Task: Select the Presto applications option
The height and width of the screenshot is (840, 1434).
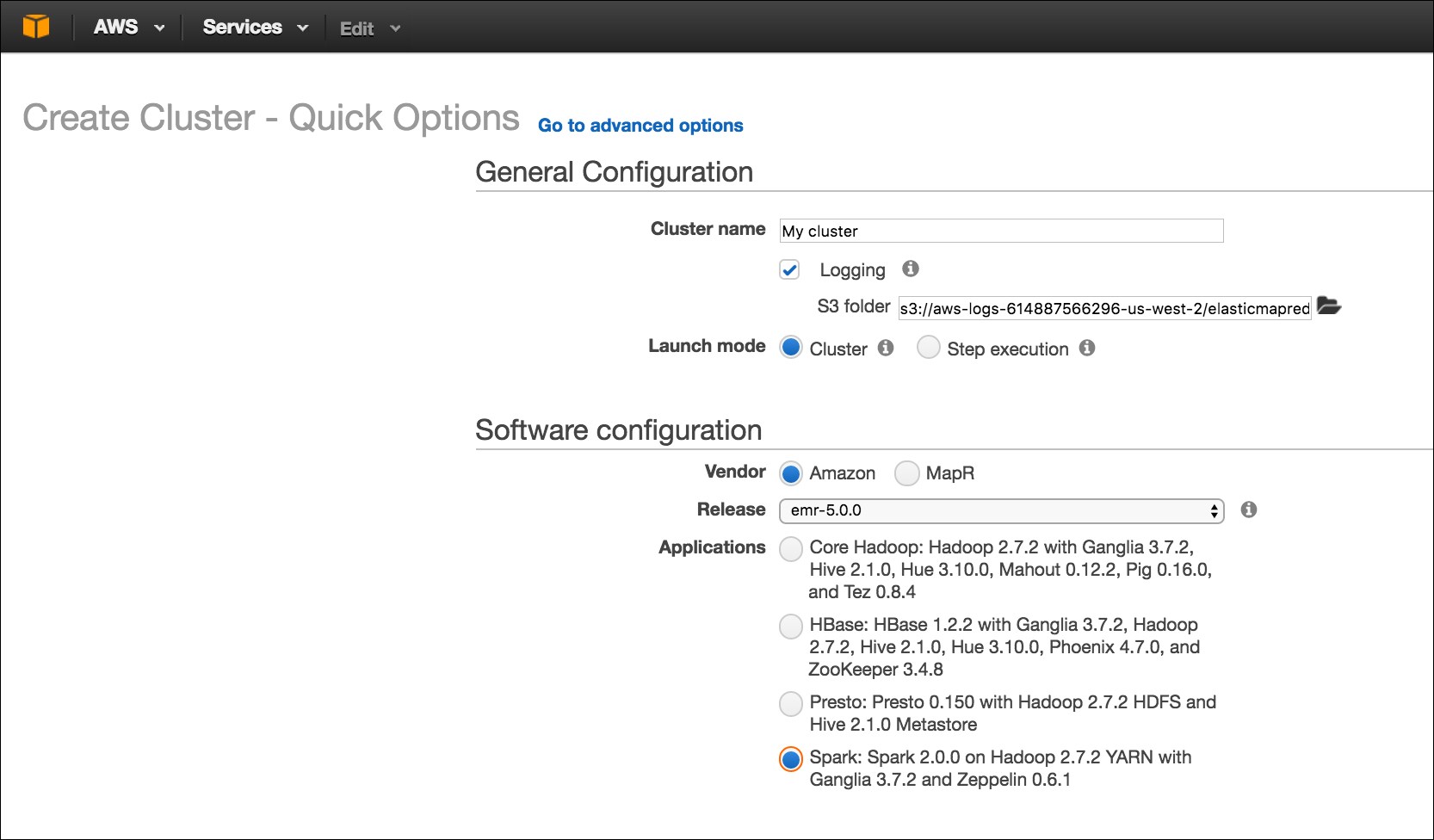Action: [x=790, y=703]
